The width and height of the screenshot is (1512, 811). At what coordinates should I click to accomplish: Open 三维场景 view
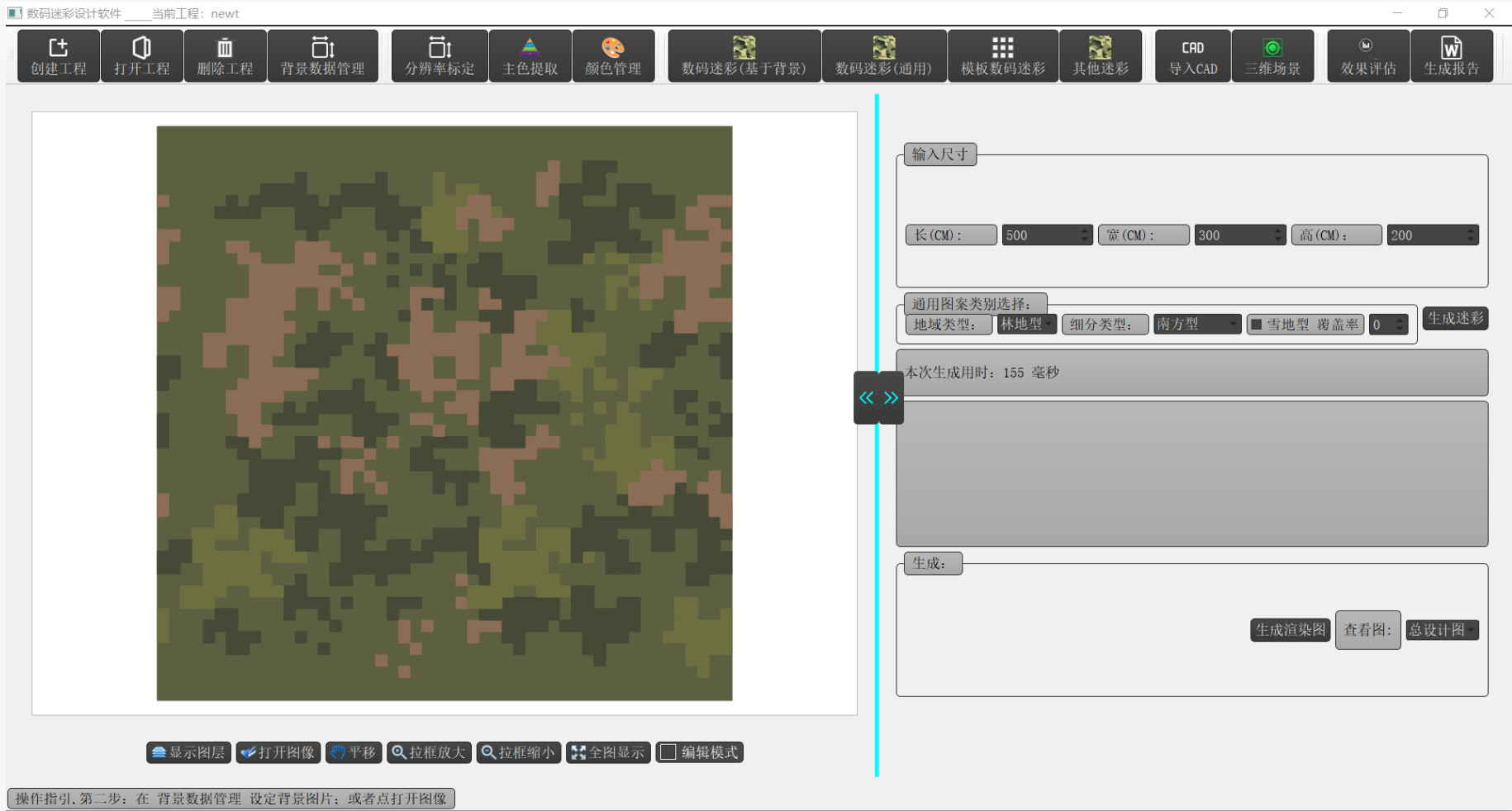(x=1273, y=55)
